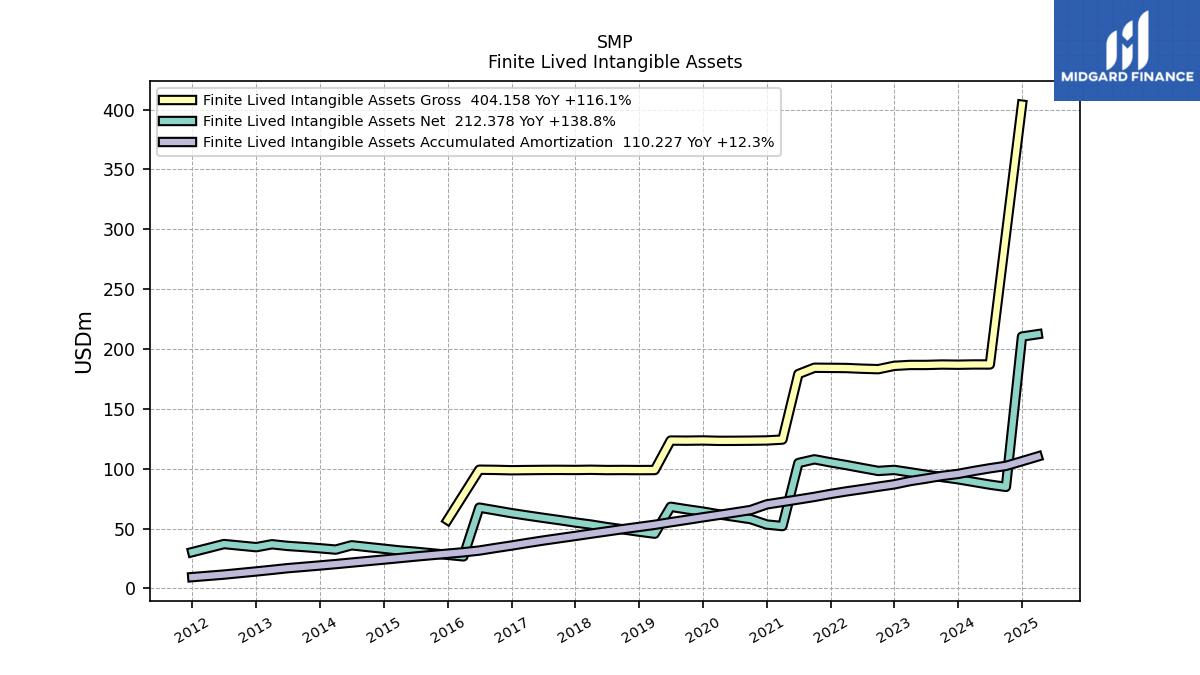
Task: Click the Finite Lived Intangible Assets subtitle
Action: [615, 62]
